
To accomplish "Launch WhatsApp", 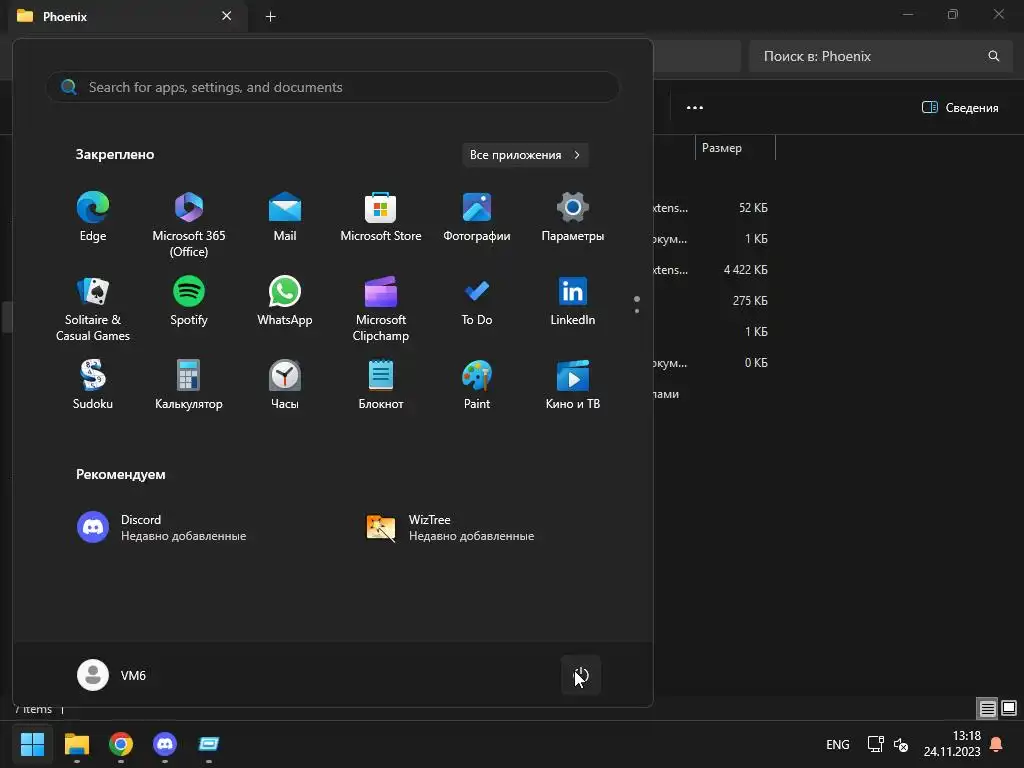I will (x=285, y=301).
